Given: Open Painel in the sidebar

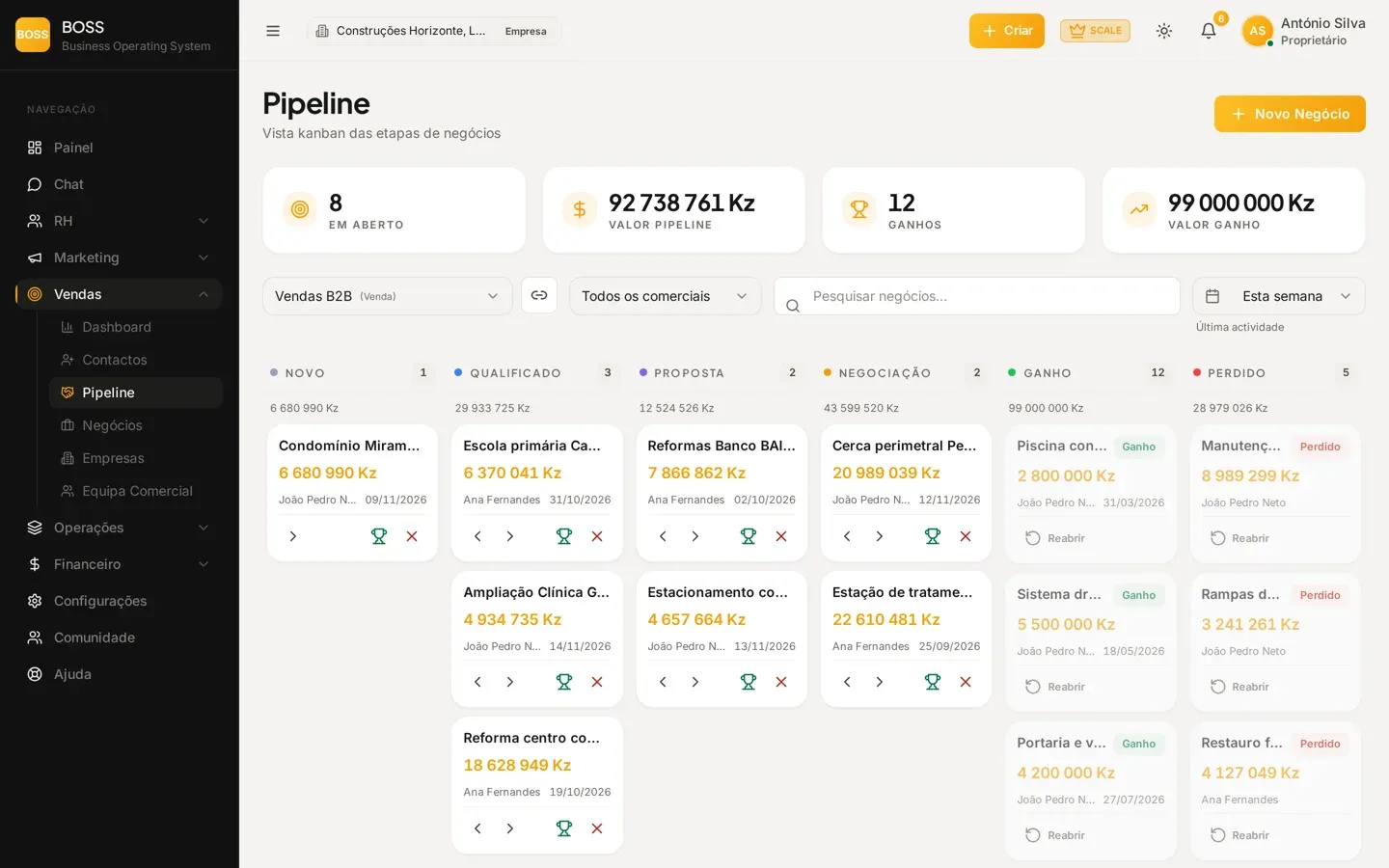Looking at the screenshot, I should (x=119, y=148).
